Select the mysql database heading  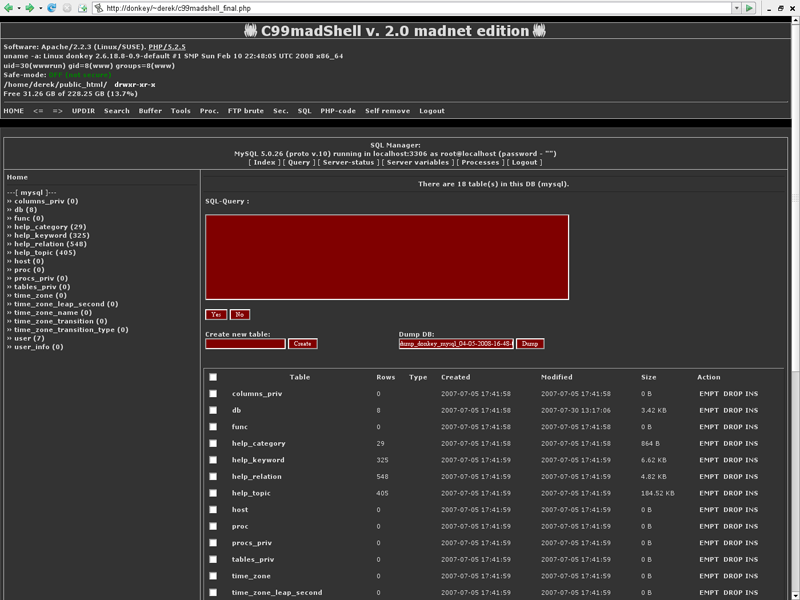click(x=32, y=192)
